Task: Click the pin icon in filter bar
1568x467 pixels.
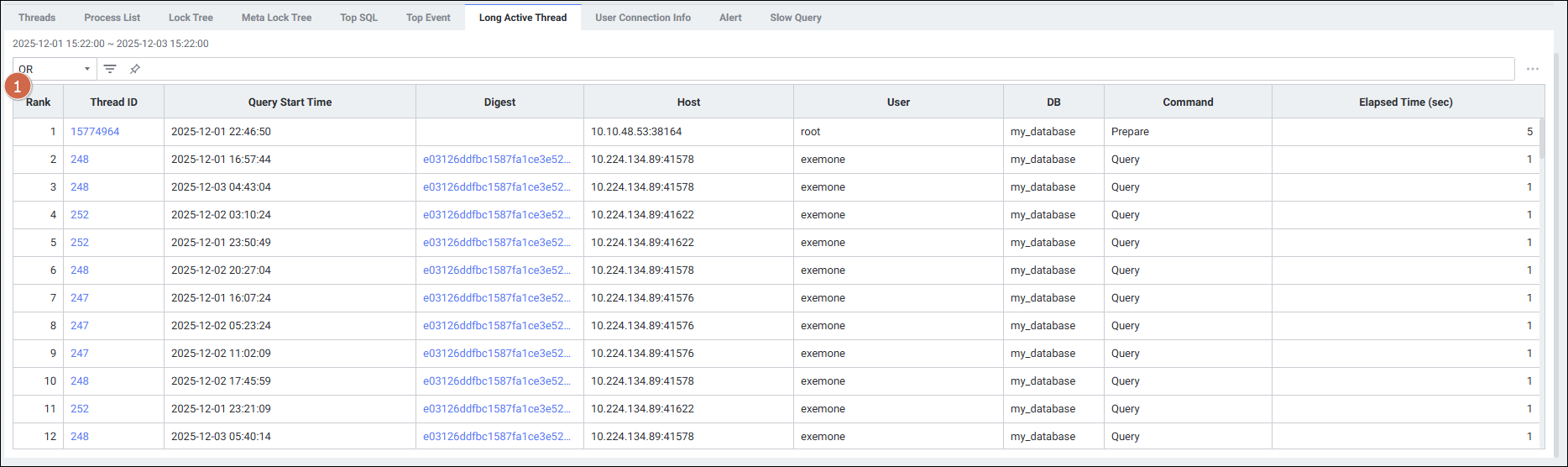Action: point(134,69)
